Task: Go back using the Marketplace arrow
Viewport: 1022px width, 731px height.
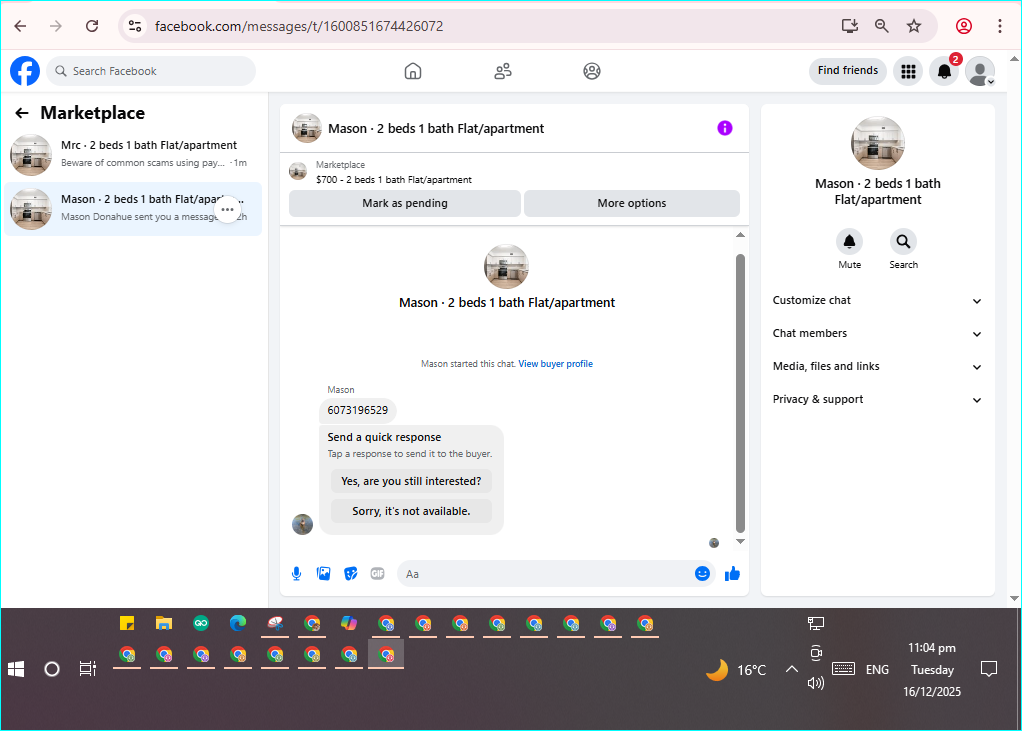Action: [22, 113]
